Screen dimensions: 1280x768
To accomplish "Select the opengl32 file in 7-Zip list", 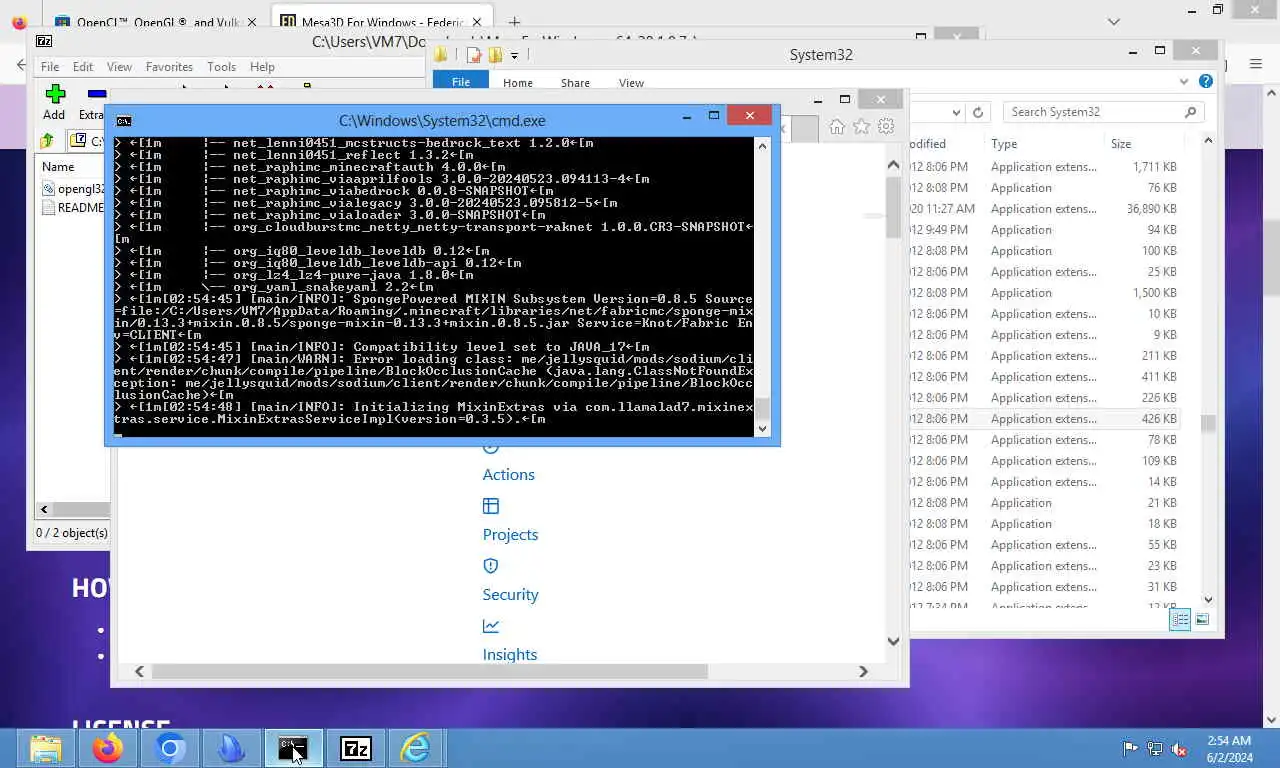I will pos(74,188).
